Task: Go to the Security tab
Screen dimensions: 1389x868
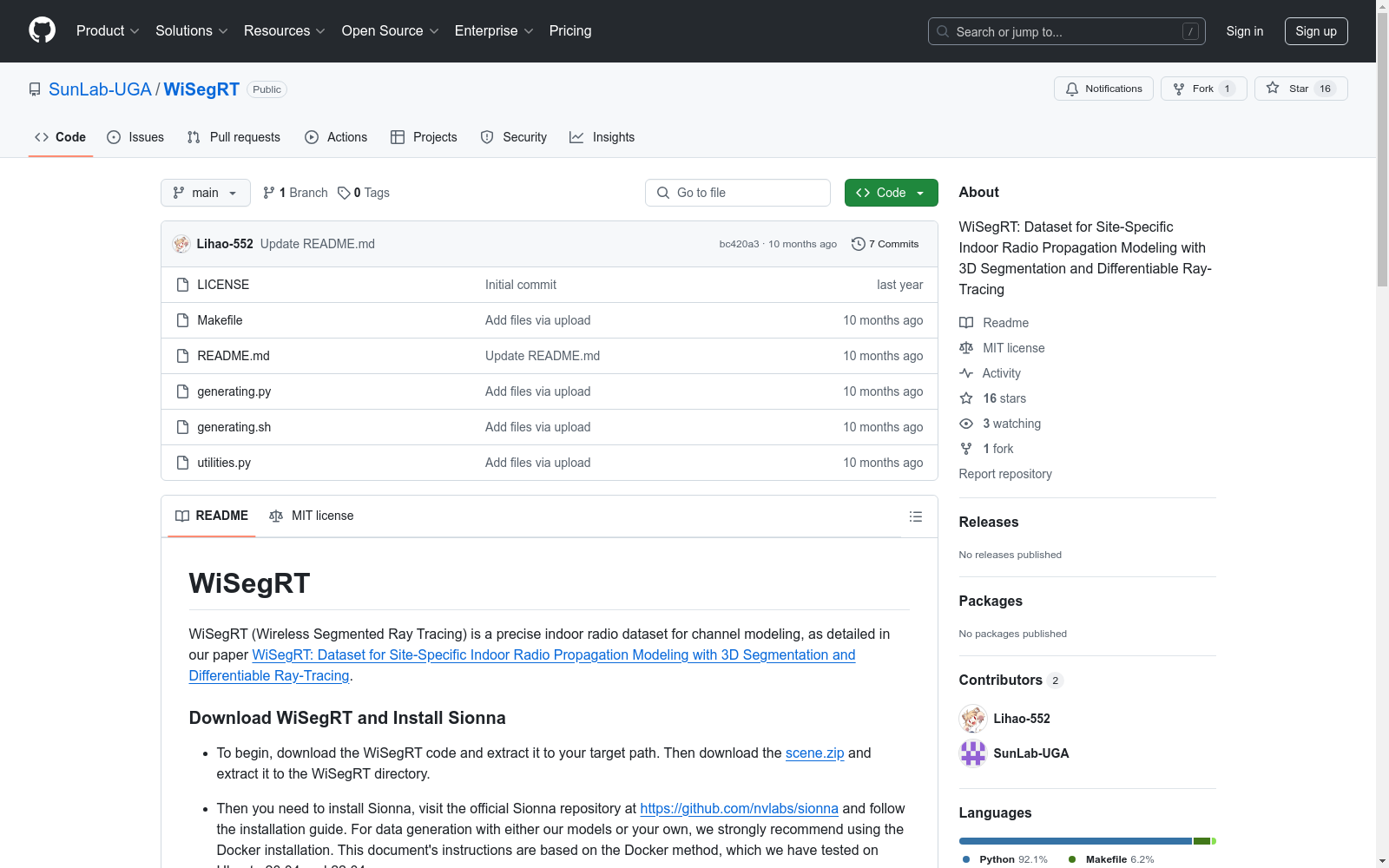Action: point(514,137)
